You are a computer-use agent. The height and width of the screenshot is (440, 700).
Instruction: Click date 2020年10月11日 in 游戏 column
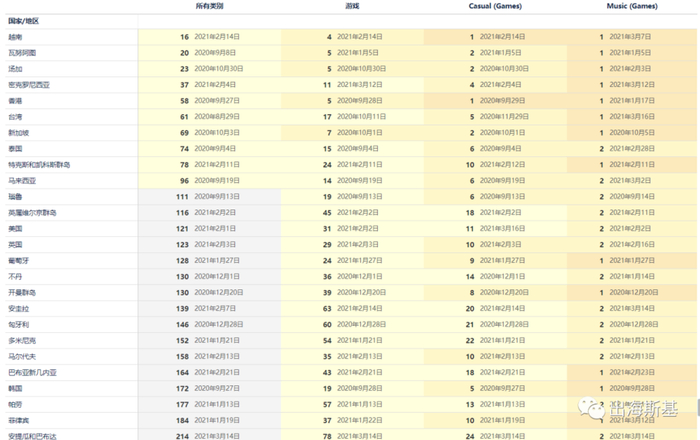tap(362, 116)
